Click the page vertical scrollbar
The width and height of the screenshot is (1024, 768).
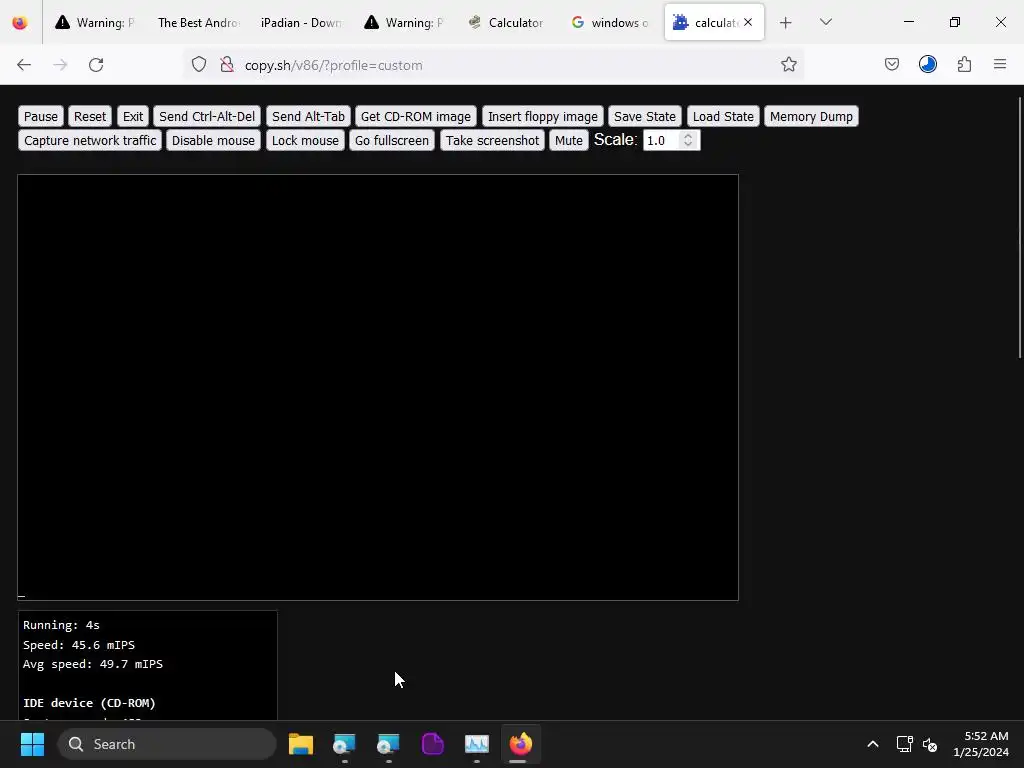point(1019,227)
